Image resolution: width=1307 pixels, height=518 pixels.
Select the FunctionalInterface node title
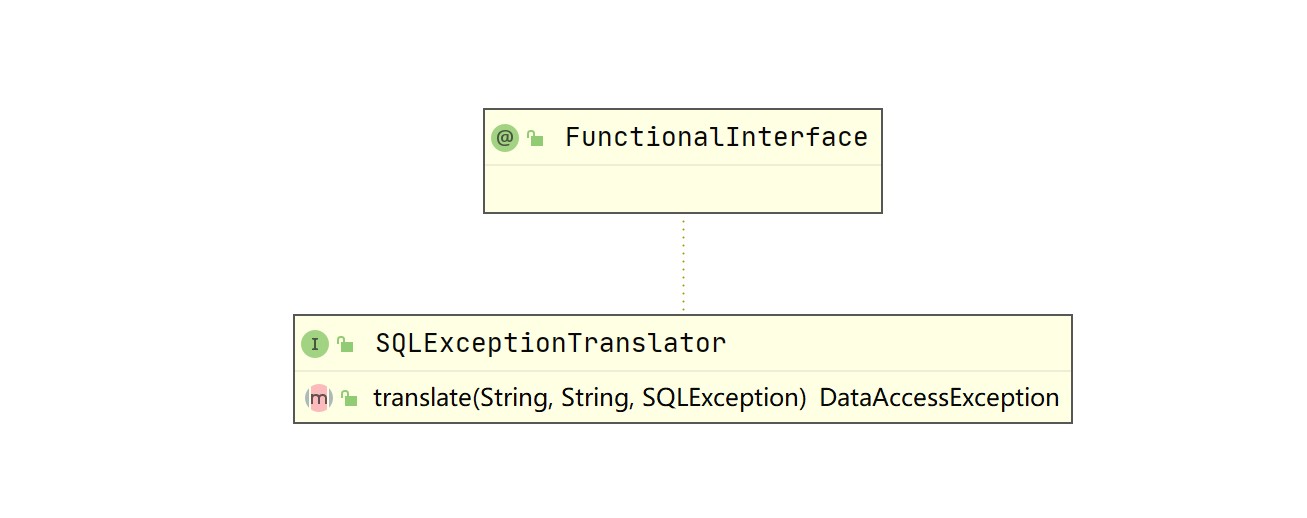[x=716, y=138]
